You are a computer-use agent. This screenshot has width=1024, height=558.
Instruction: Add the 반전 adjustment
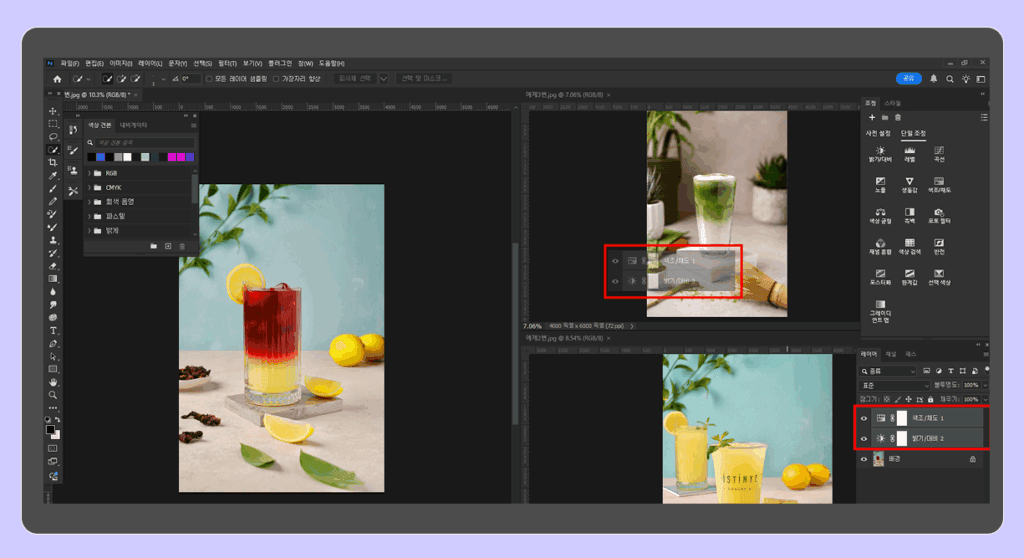(x=938, y=246)
